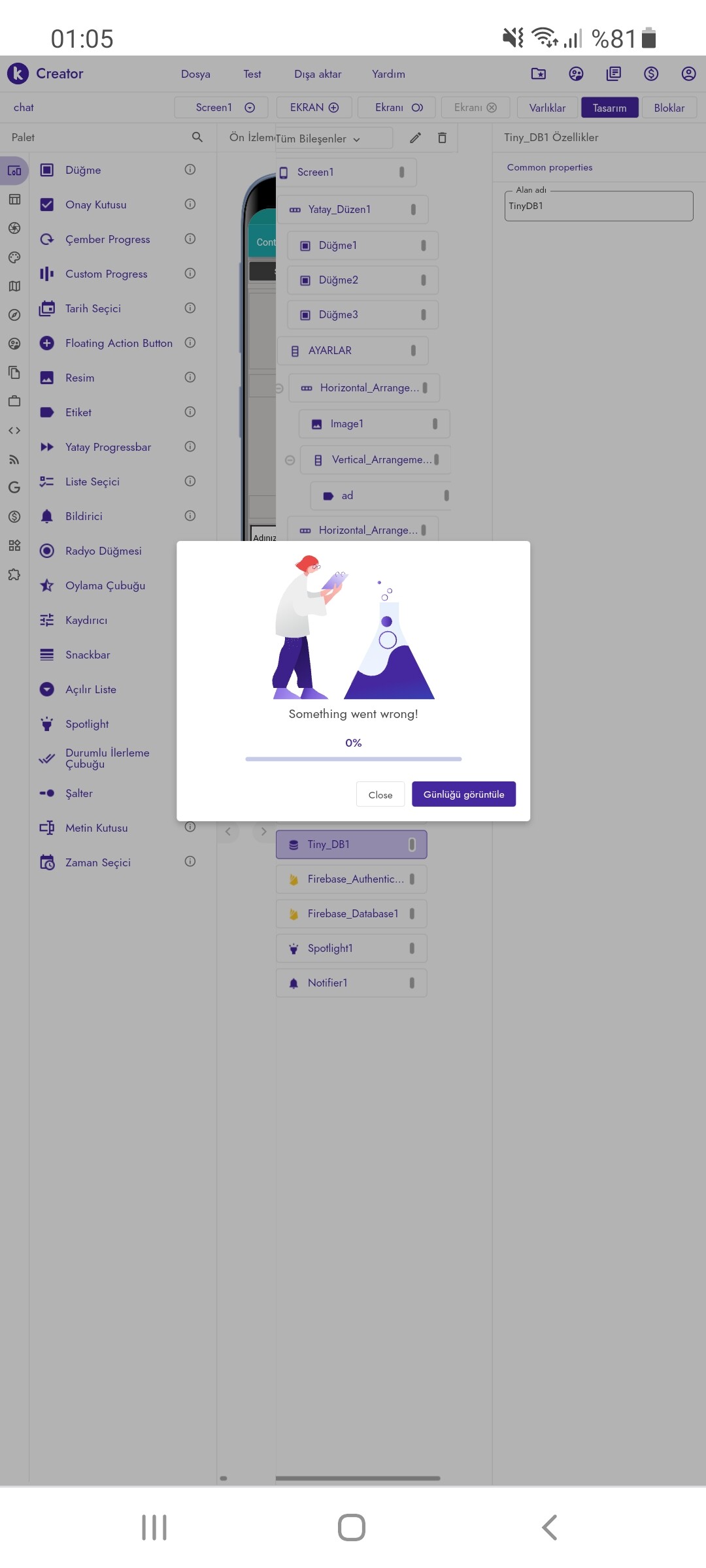Toggle visibility handle on Tiny_DB1 component

412,845
